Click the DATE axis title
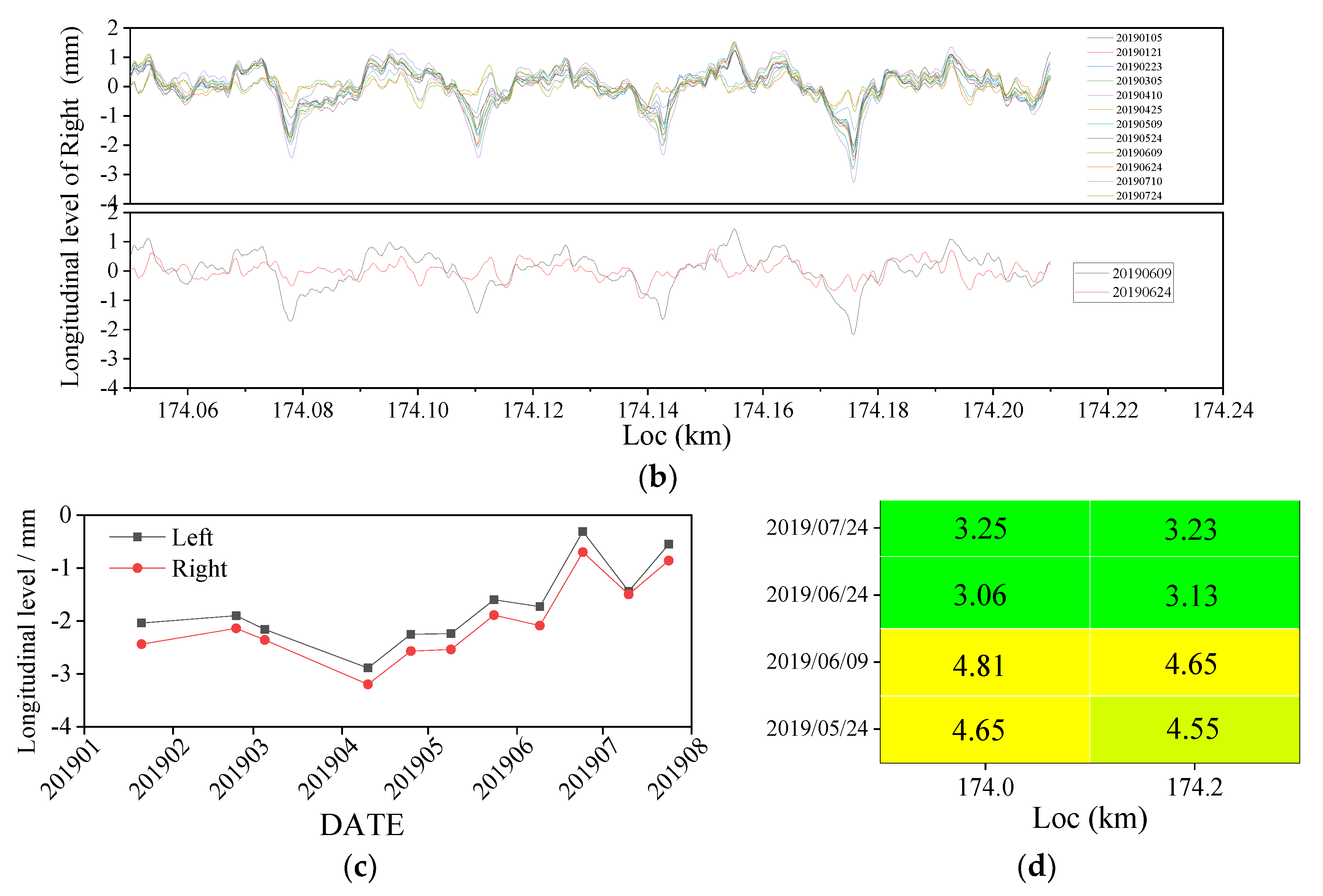Screen dimensions: 1323x896 pos(362,824)
